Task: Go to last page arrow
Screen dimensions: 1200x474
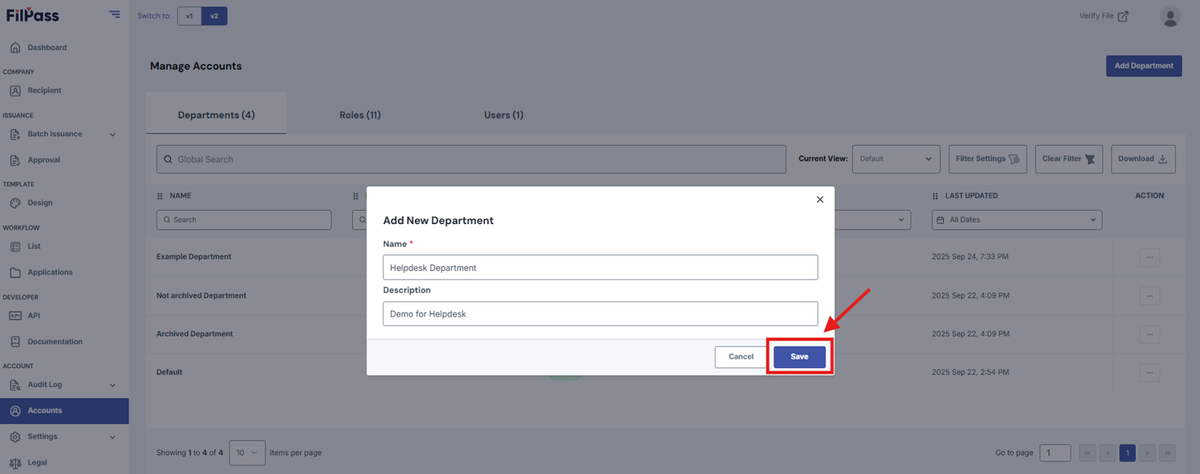Action: tap(1168, 453)
